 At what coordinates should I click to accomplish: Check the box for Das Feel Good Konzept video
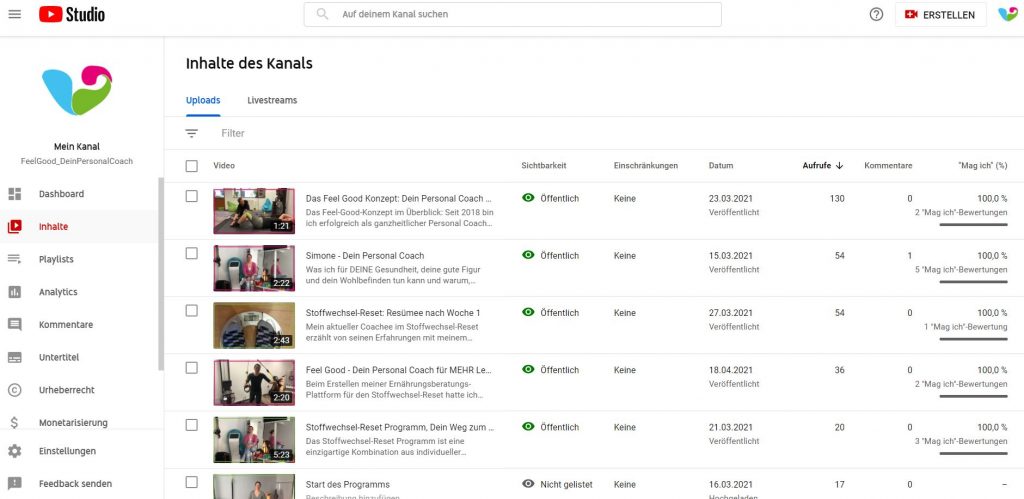pos(192,197)
